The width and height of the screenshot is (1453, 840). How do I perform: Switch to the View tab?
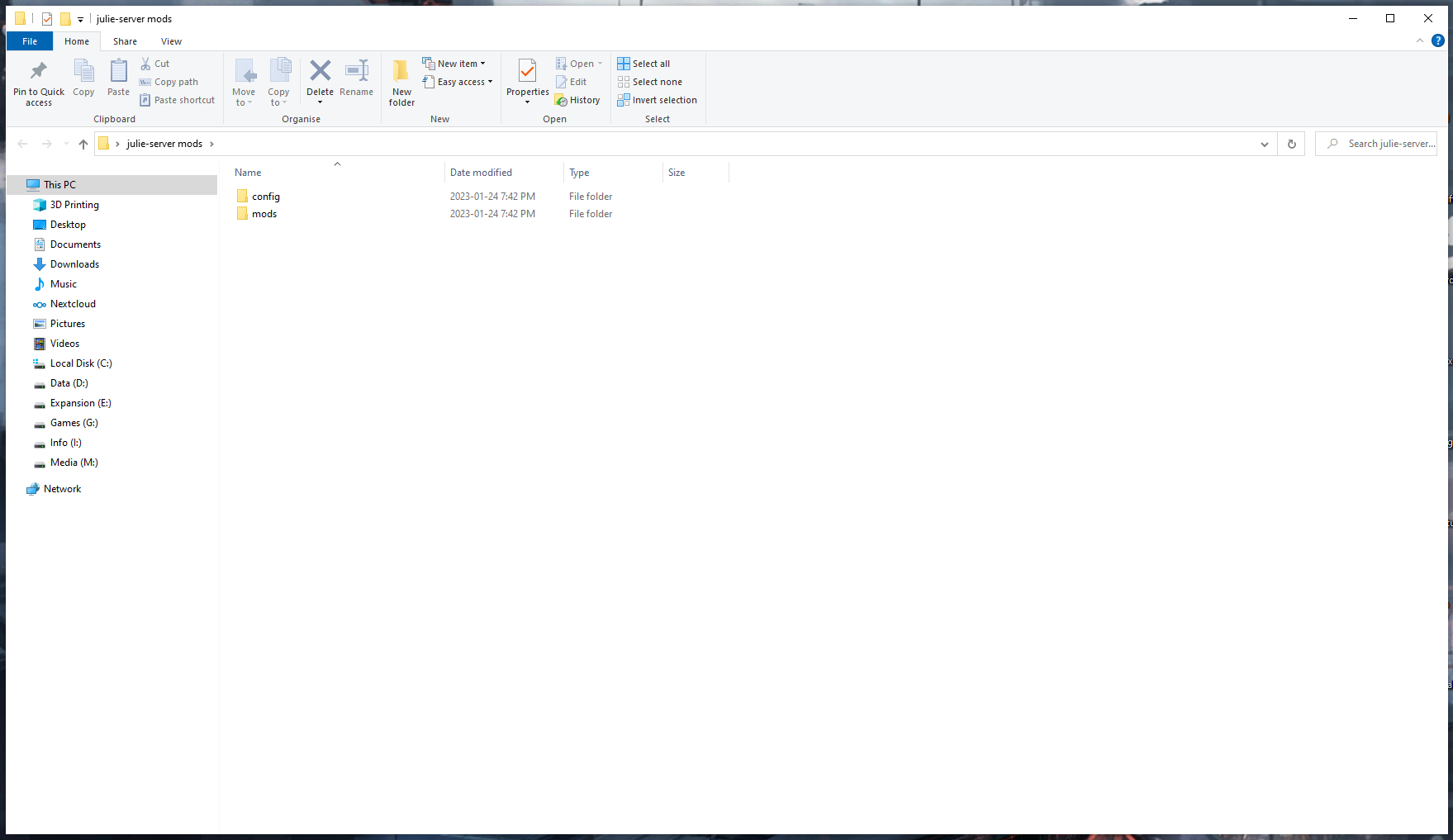pos(171,40)
